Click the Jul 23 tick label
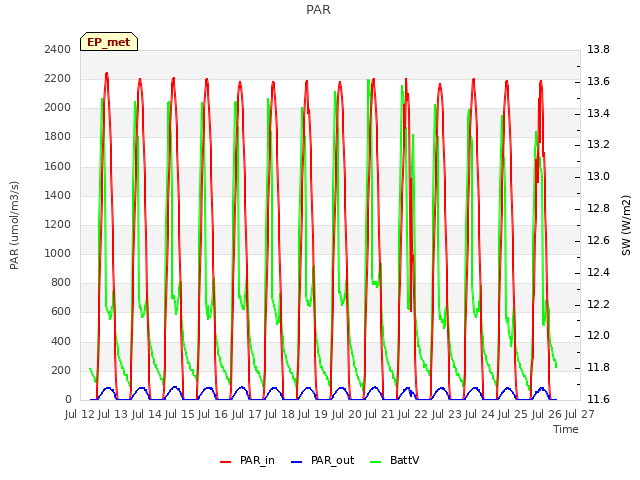Screen dimensions: 640x480 pyautogui.click(x=447, y=414)
